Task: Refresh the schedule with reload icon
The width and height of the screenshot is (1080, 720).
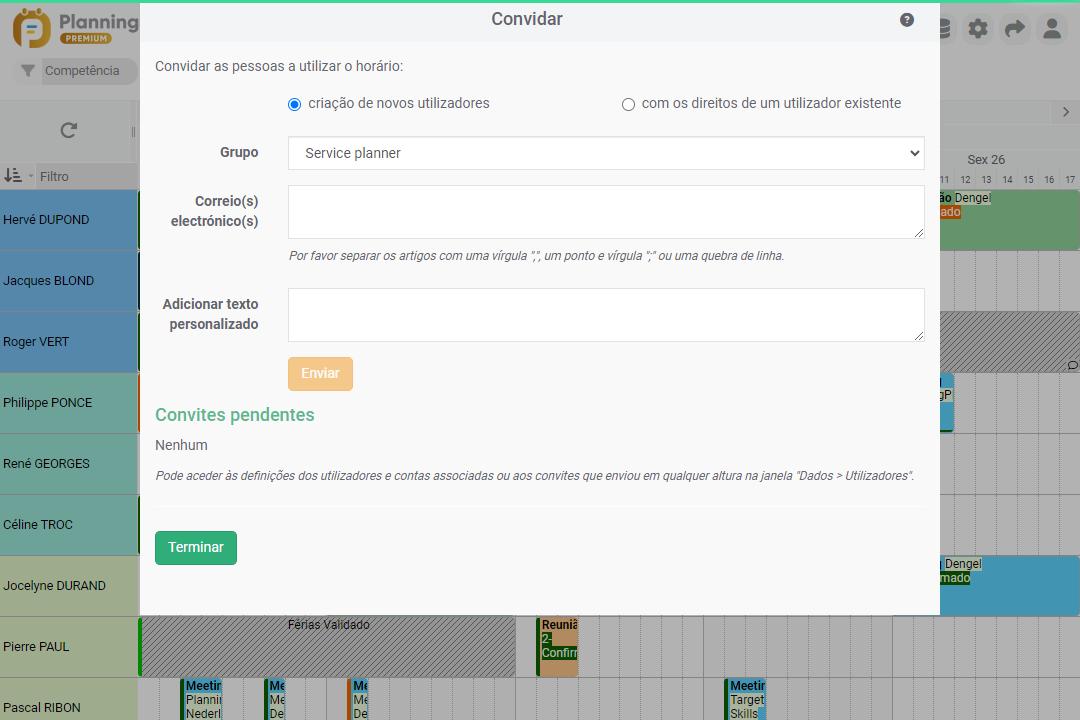Action: point(68,130)
